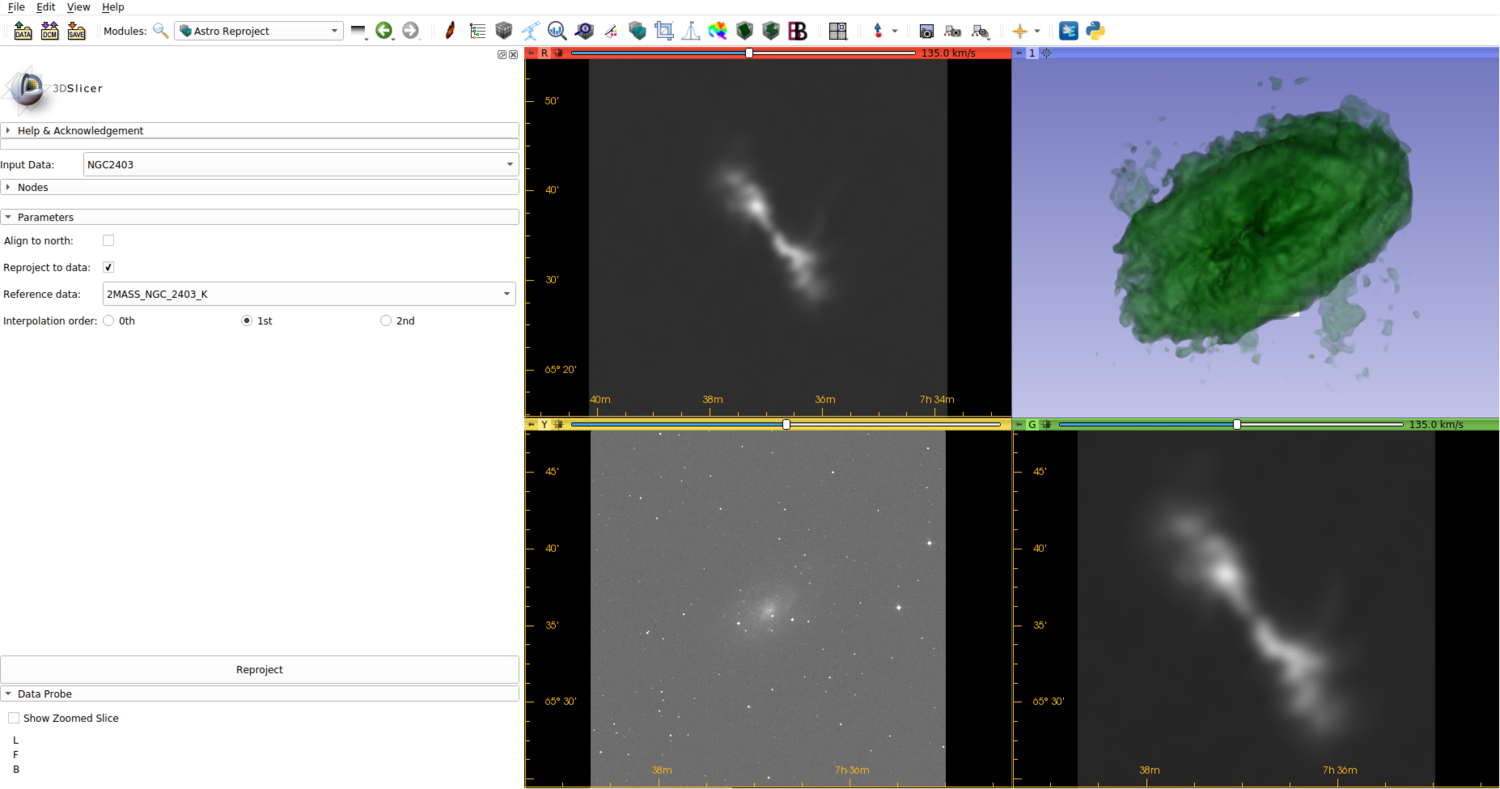Capture a screenshot with the camera icon
1500x789 pixels.
tap(926, 31)
